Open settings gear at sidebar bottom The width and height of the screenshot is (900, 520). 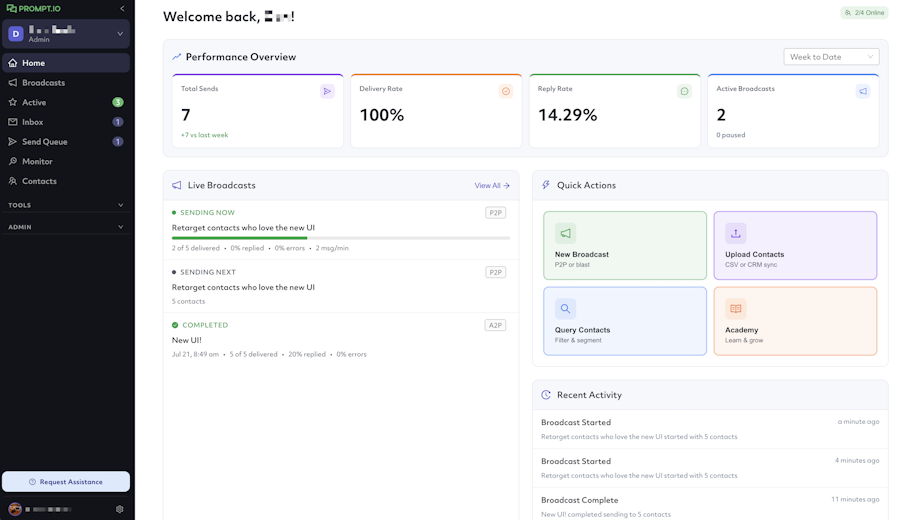click(119, 509)
